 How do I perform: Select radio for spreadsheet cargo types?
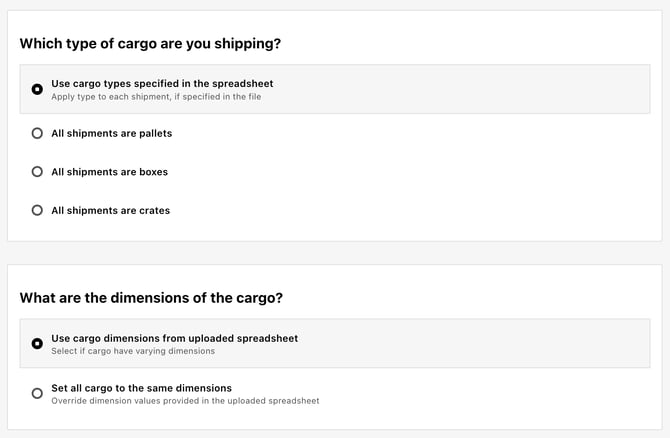(37, 89)
